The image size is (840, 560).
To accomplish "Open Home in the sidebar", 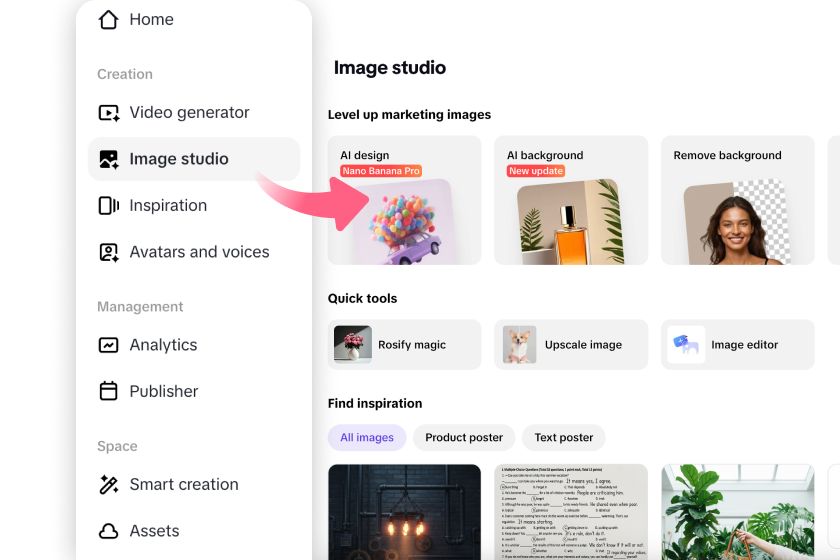I will pyautogui.click(x=152, y=19).
